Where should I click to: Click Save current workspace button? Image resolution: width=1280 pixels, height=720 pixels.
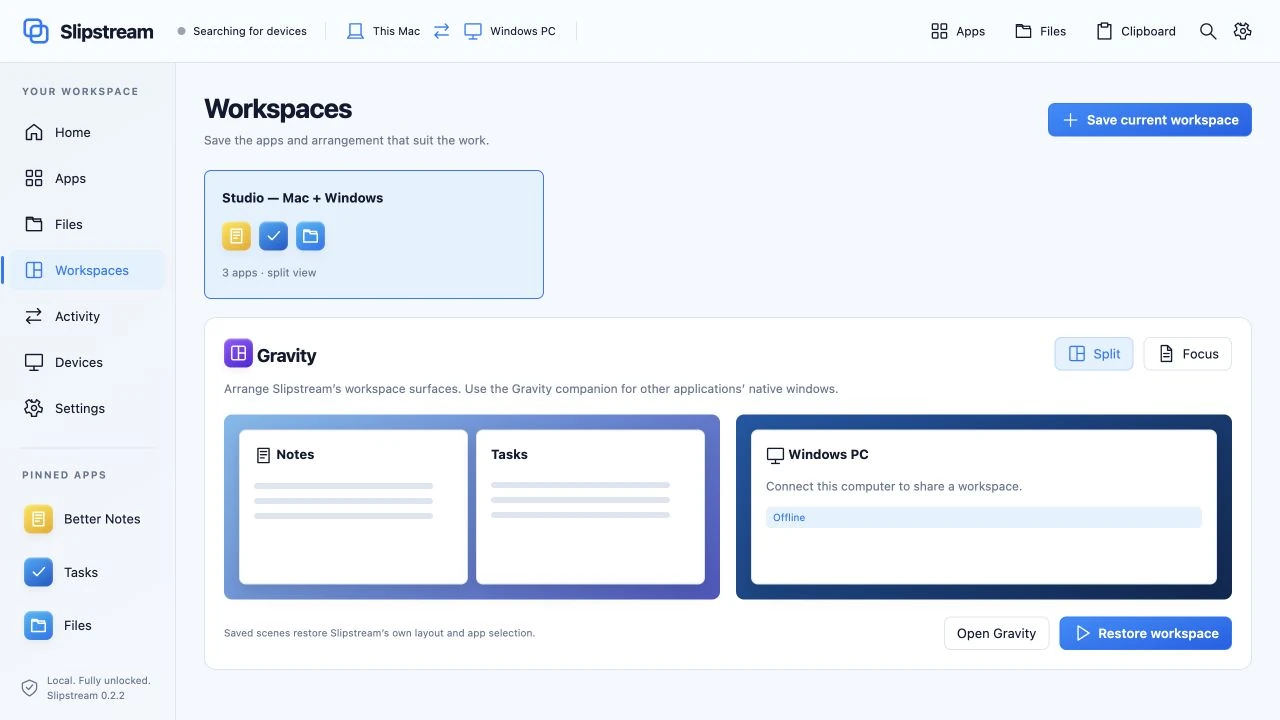[x=1150, y=120]
